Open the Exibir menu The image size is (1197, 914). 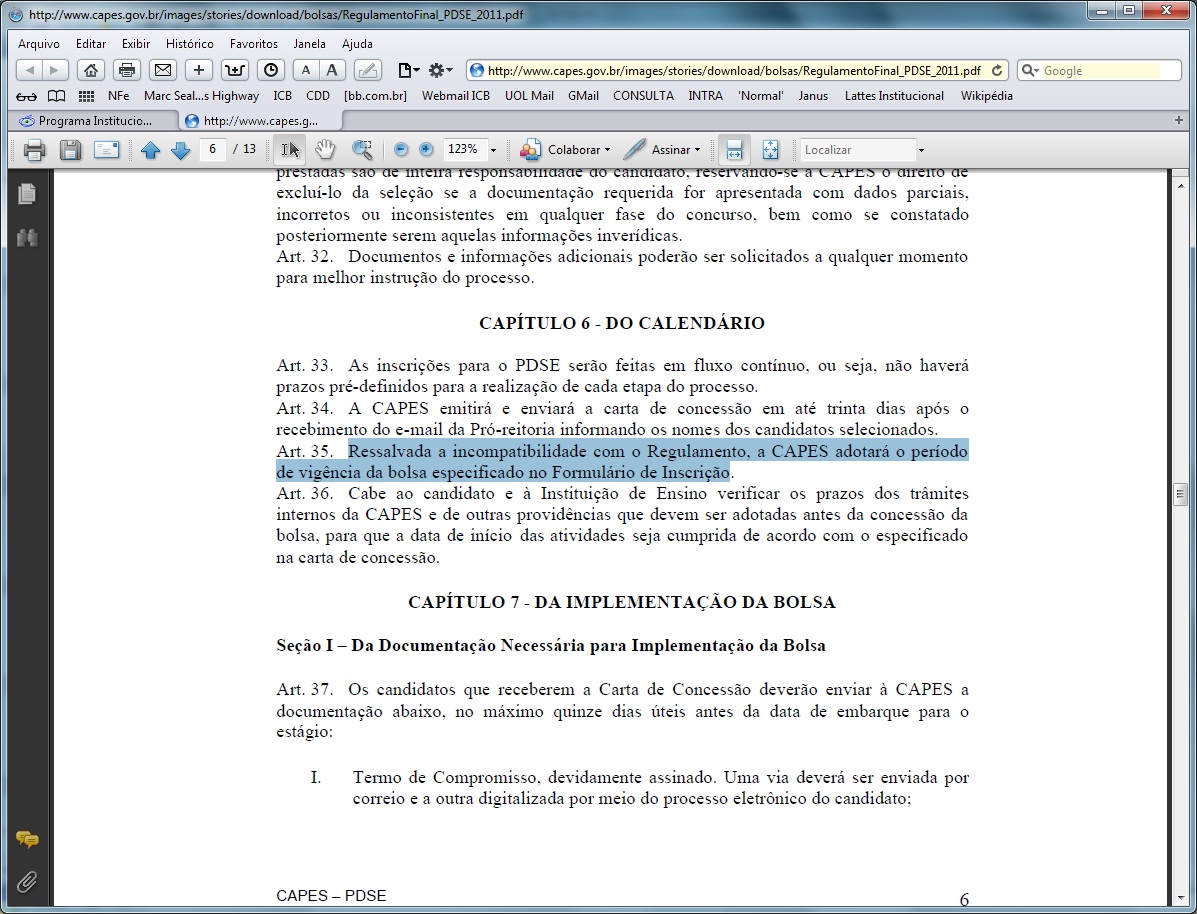136,44
